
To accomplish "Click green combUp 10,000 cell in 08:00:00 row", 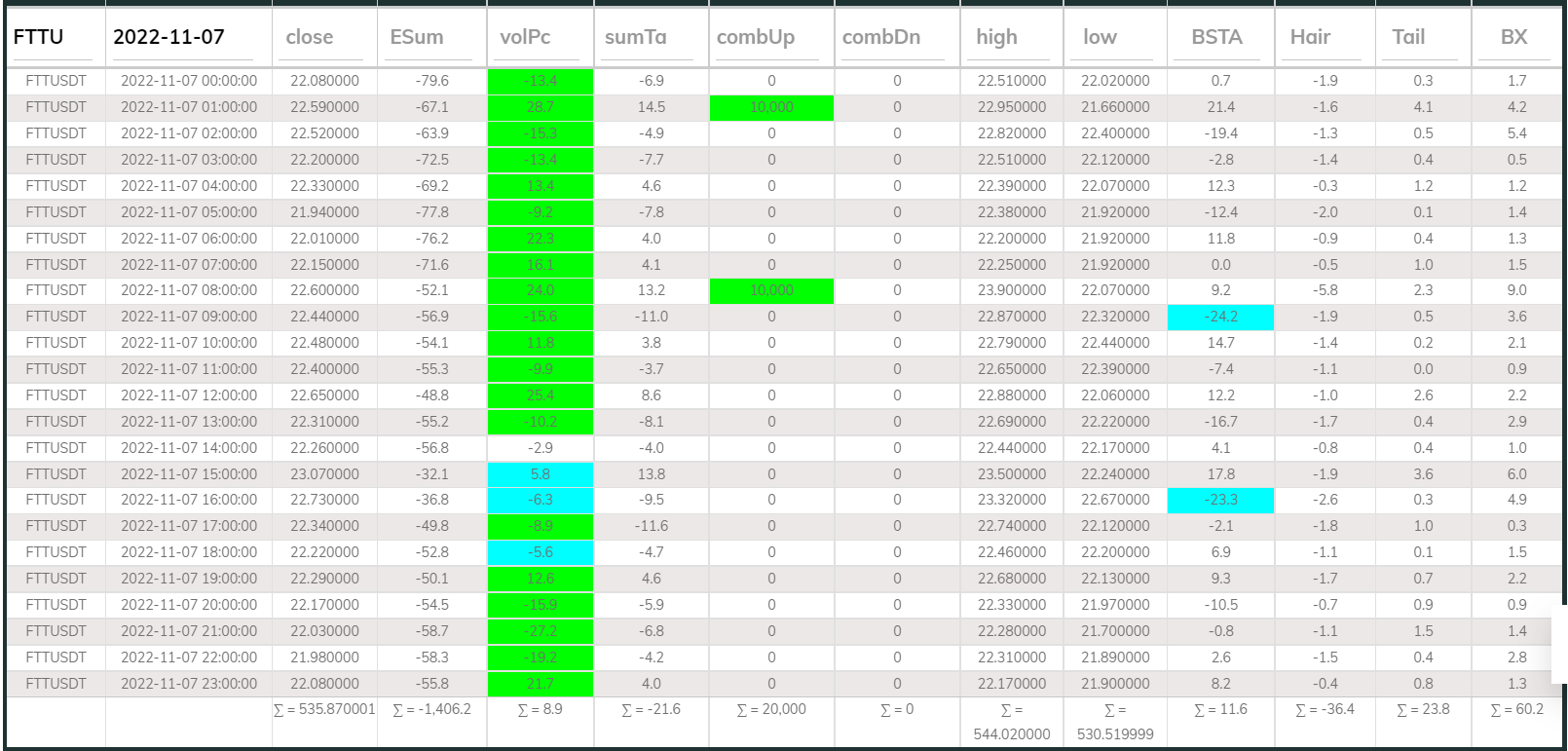I will tap(771, 290).
